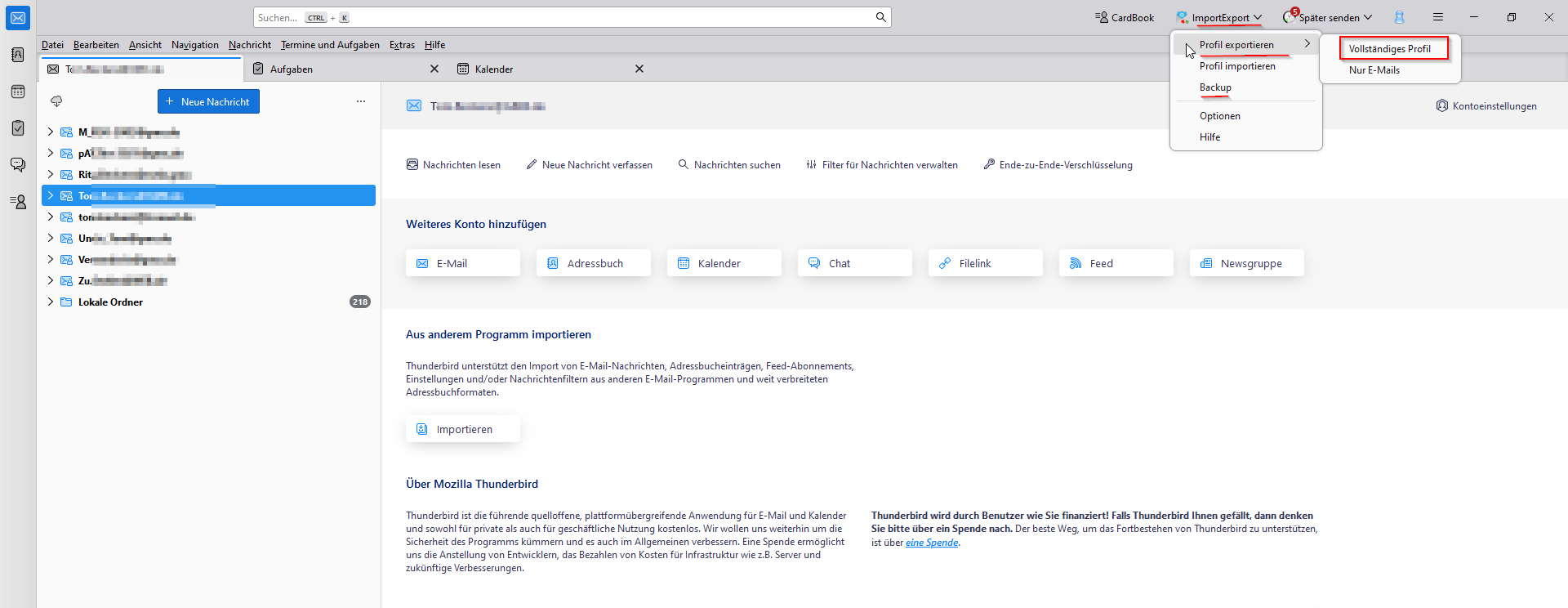Image resolution: width=1568 pixels, height=608 pixels.
Task: Close the Aufgaben tab
Action: (434, 69)
